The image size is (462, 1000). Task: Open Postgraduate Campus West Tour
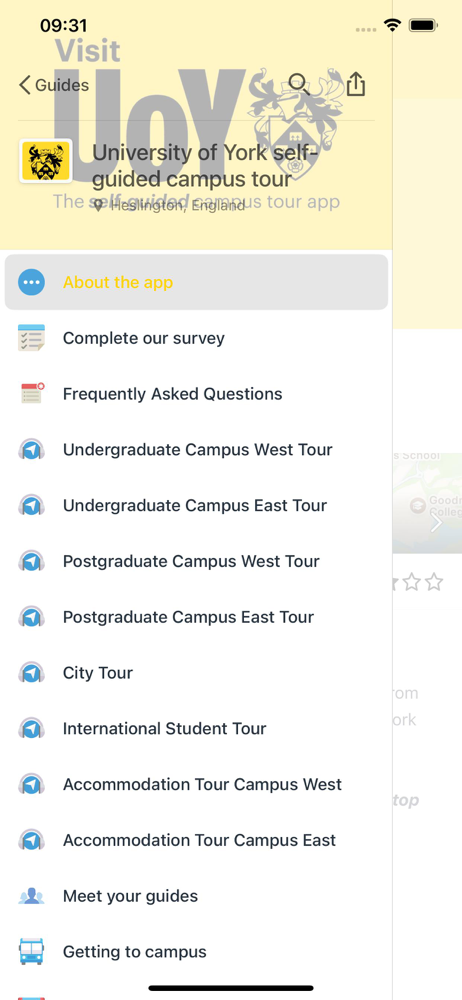196,561
